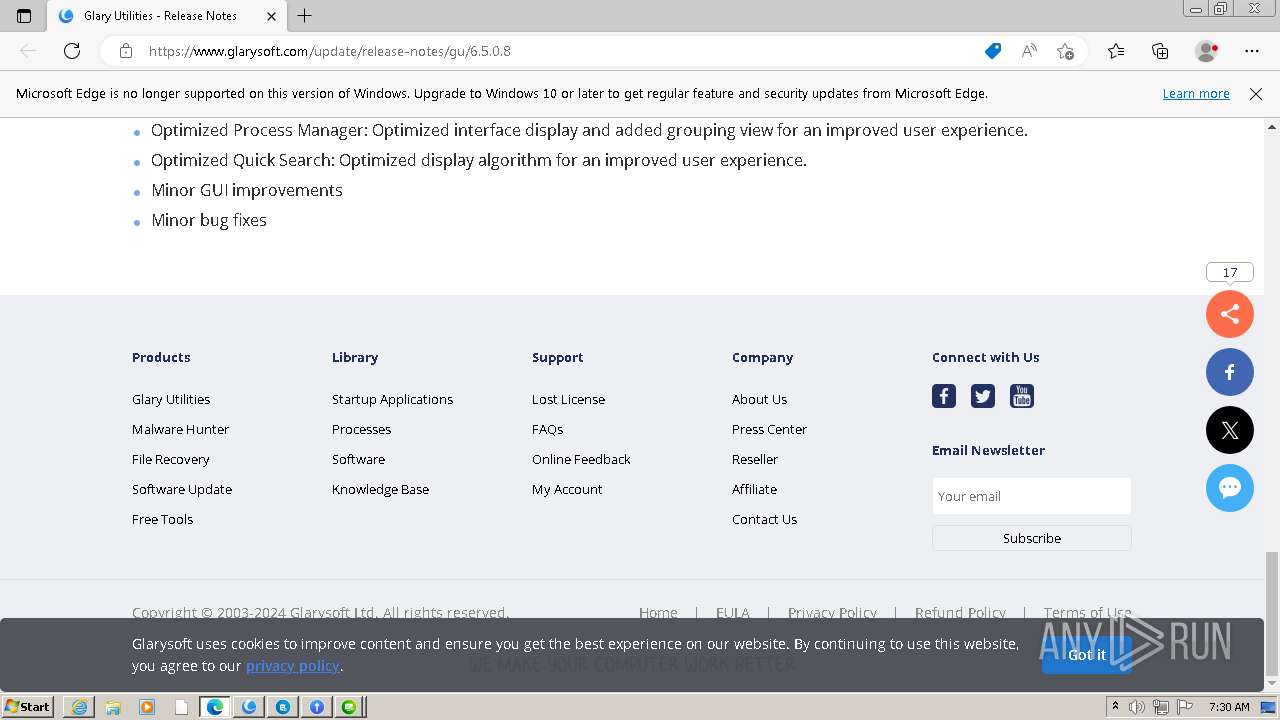The width and height of the screenshot is (1280, 720).
Task: Click the page vertical scrollbar thumb
Action: point(1272,613)
